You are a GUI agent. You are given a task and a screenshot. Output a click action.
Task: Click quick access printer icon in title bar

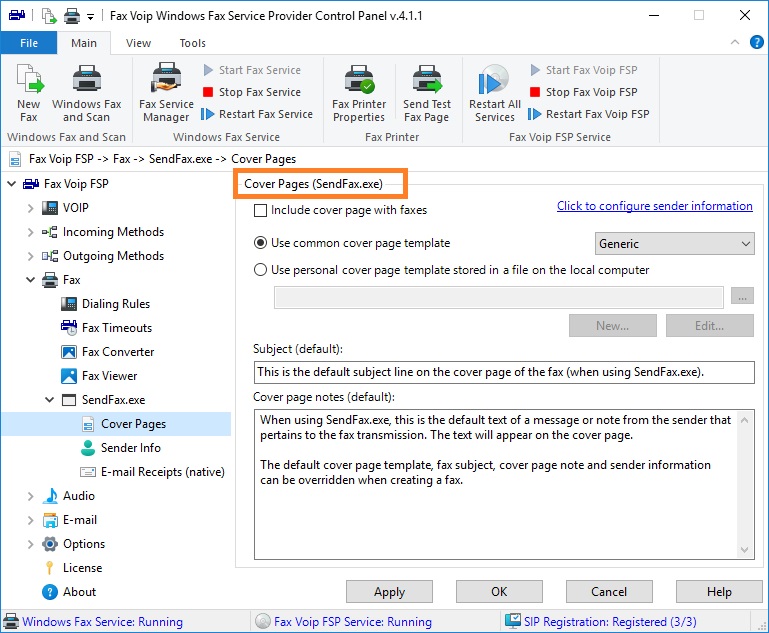click(x=72, y=16)
